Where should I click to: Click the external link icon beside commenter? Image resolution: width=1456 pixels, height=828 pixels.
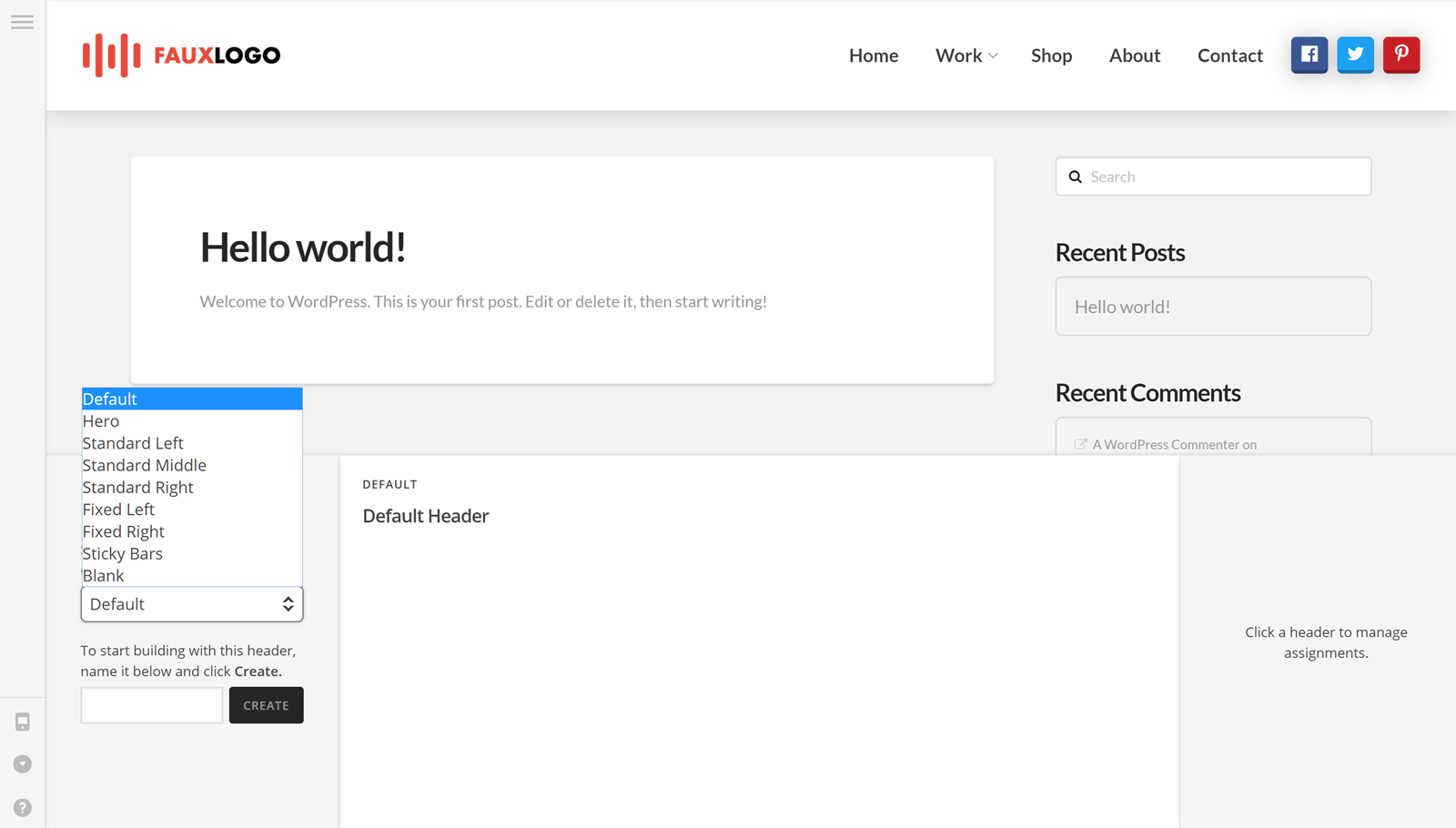pos(1080,444)
